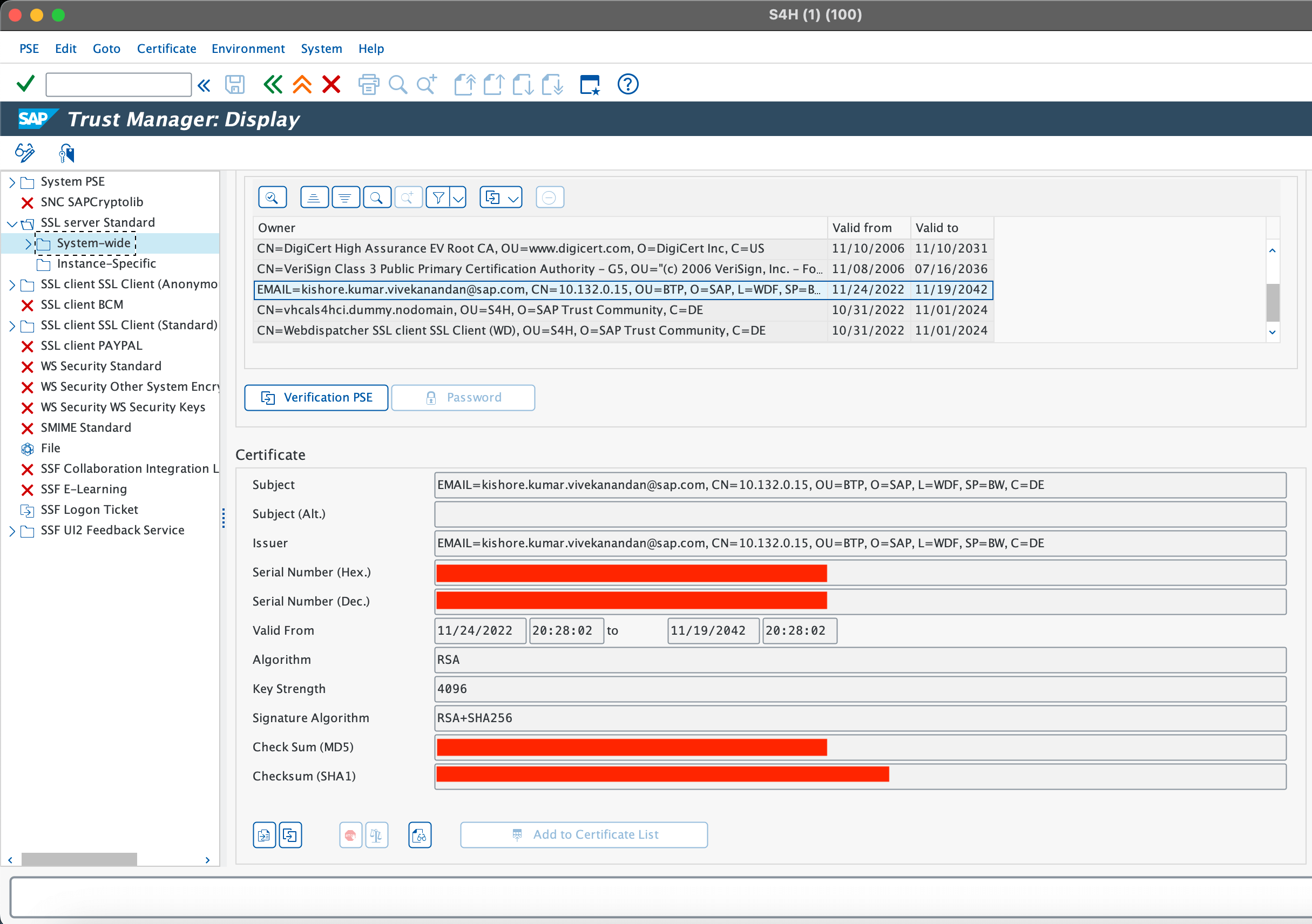Image resolution: width=1312 pixels, height=924 pixels.
Task: Click the command field history arrows
Action: (x=204, y=85)
